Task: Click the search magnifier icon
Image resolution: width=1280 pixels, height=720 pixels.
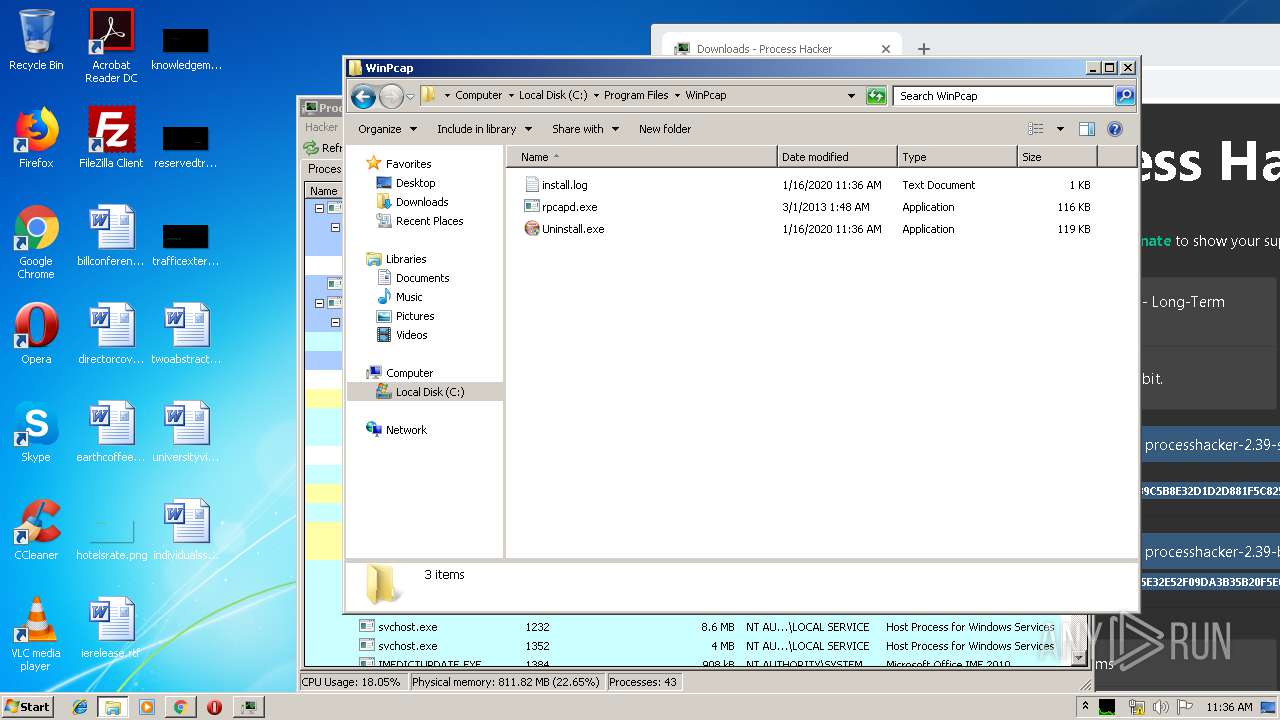Action: click(x=1125, y=96)
